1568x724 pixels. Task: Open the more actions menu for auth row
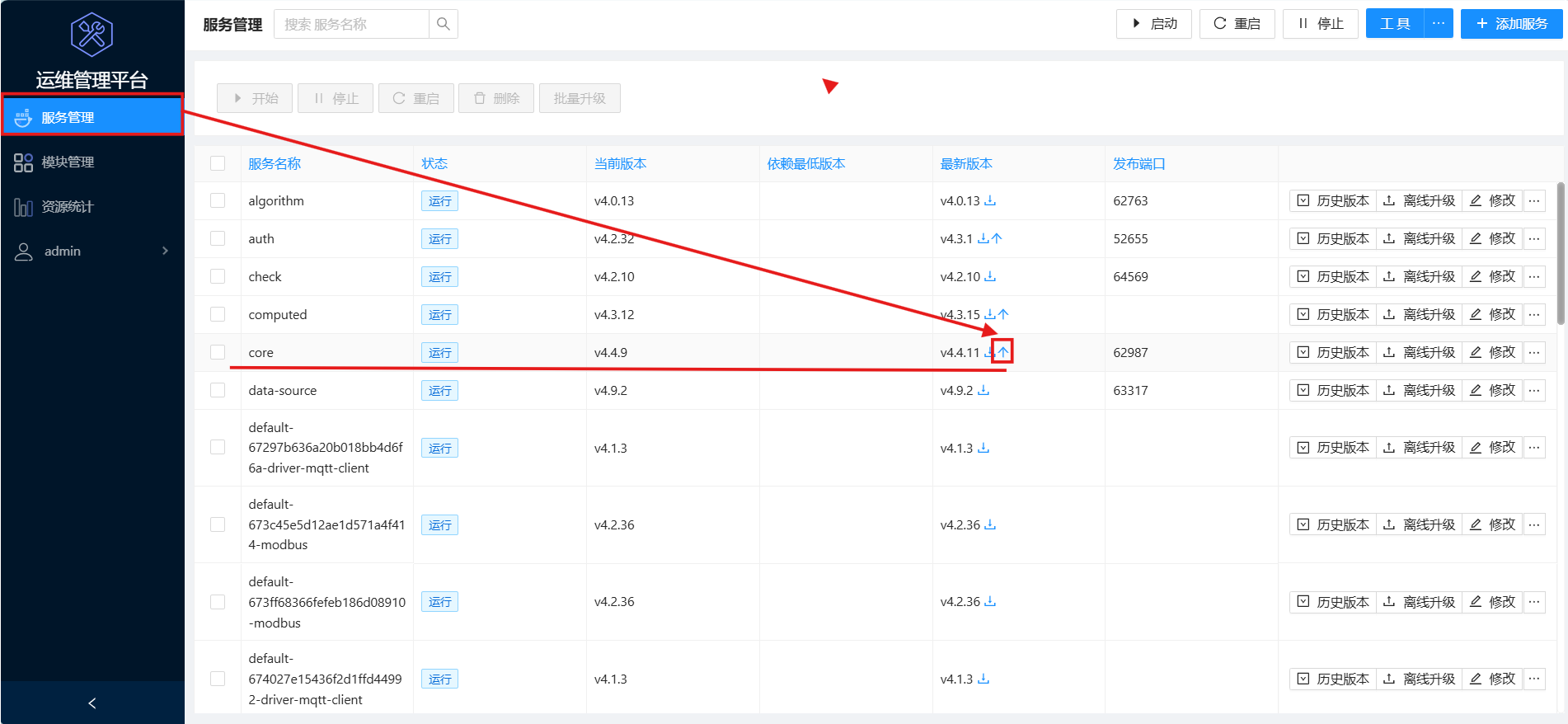1533,238
